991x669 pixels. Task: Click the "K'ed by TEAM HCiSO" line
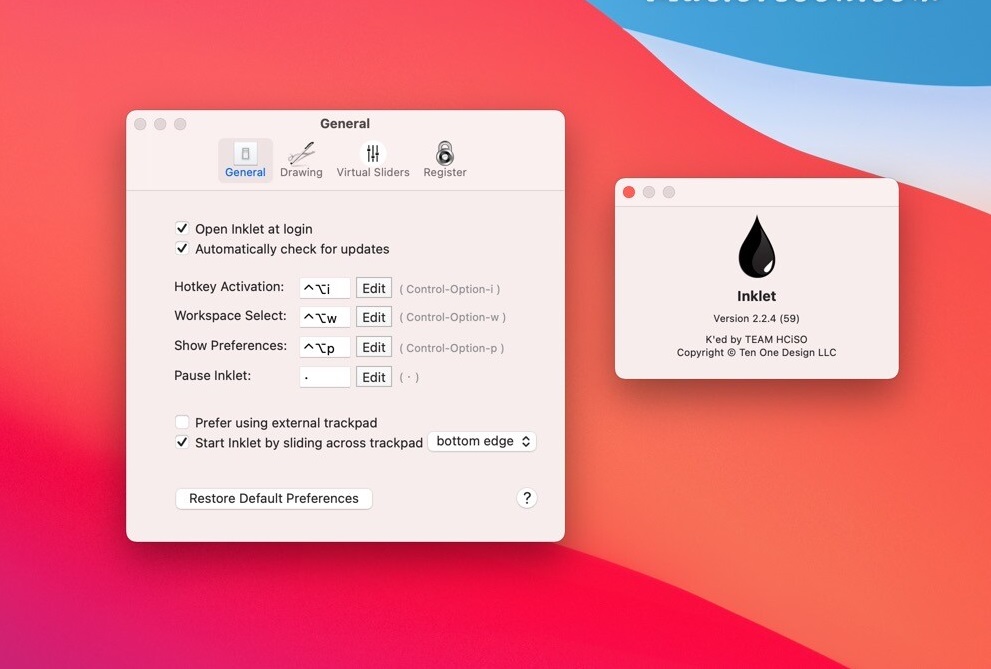coord(757,339)
